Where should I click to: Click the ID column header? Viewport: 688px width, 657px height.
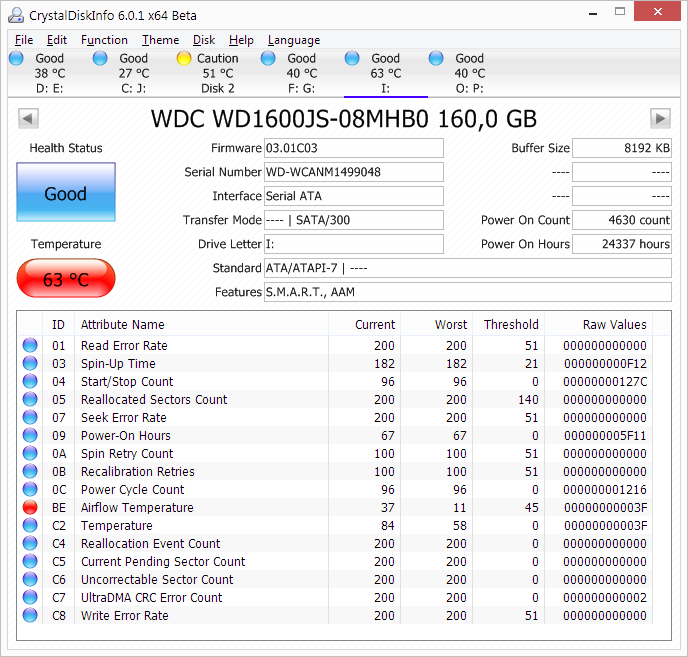point(58,324)
